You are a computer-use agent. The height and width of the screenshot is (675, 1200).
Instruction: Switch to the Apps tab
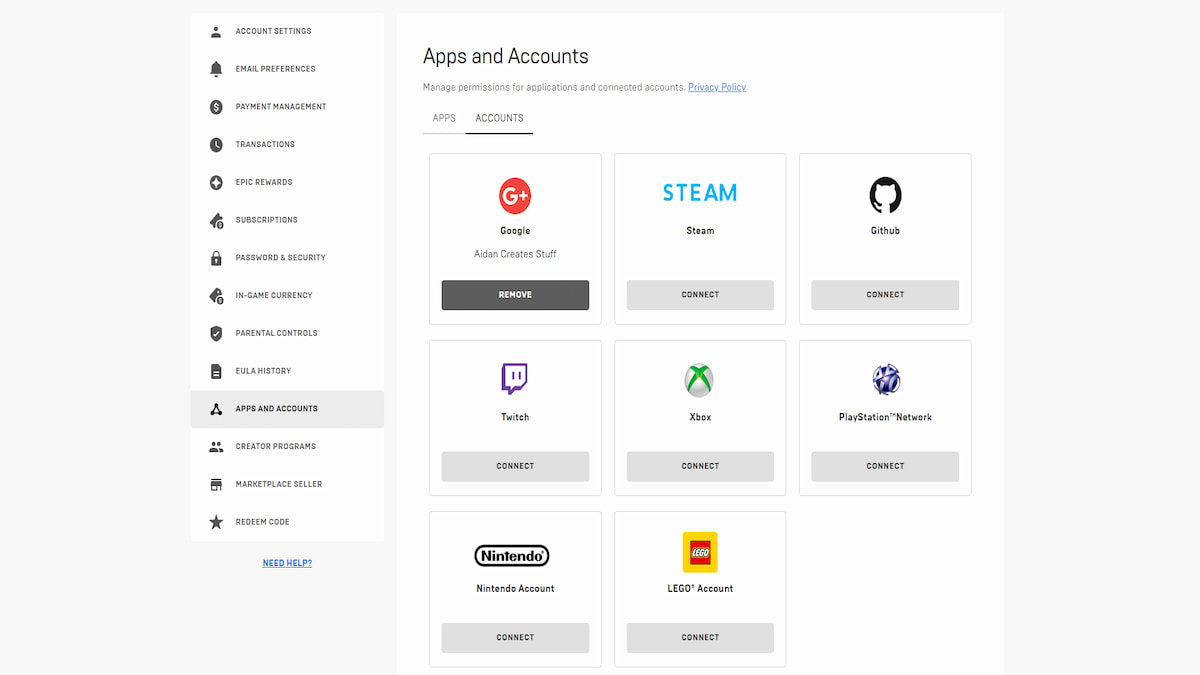pyautogui.click(x=444, y=118)
